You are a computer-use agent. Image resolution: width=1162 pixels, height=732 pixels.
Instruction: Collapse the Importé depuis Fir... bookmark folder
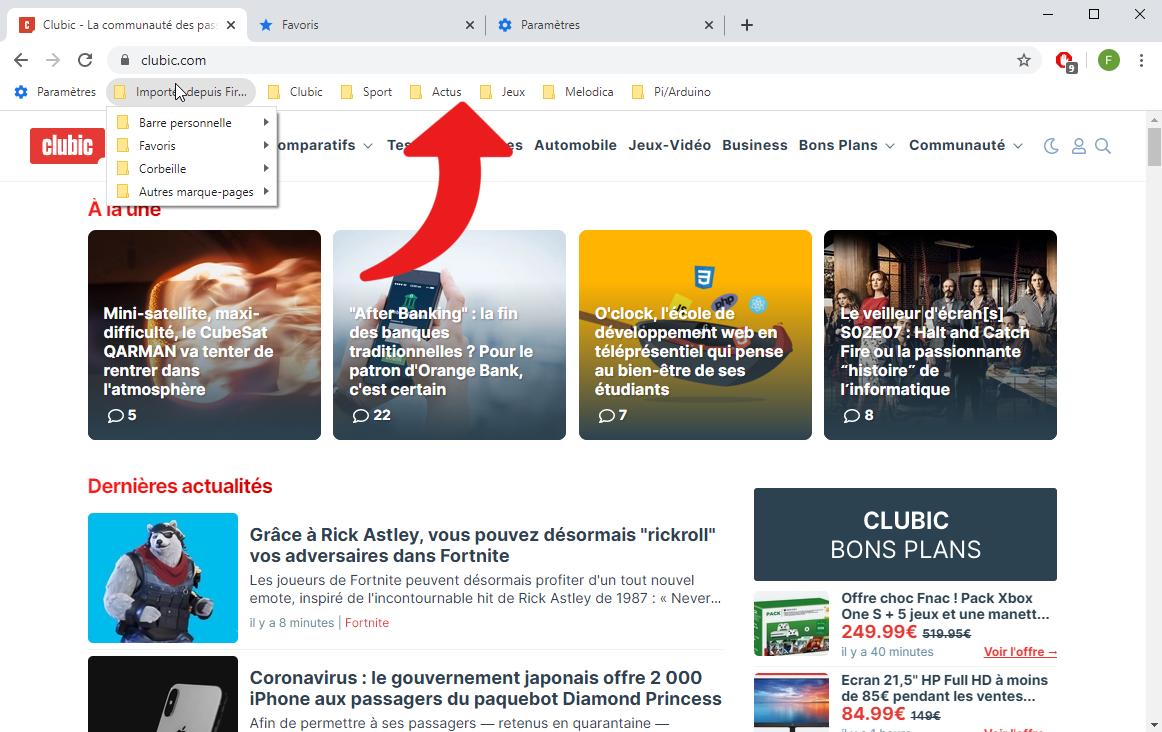click(x=182, y=92)
